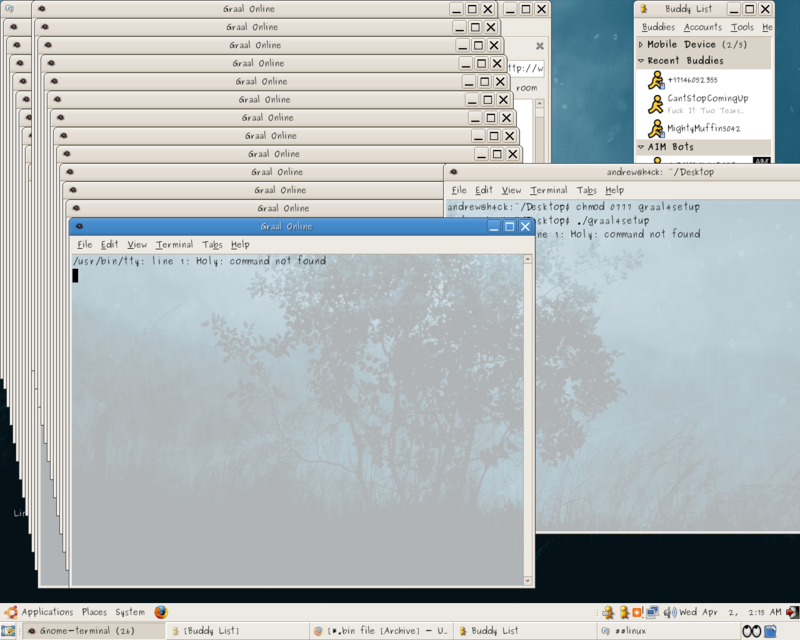Click the first Pidgin buddy tray icon

point(608,611)
